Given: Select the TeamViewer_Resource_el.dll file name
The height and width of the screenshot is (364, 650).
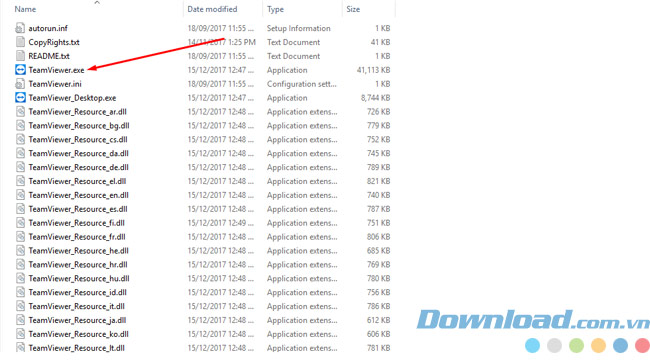Looking at the screenshot, I should [x=77, y=181].
